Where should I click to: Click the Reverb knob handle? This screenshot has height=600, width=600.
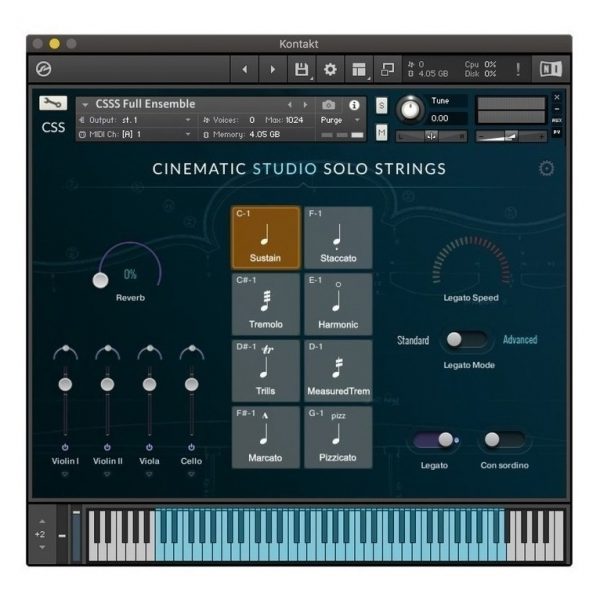coord(100,280)
